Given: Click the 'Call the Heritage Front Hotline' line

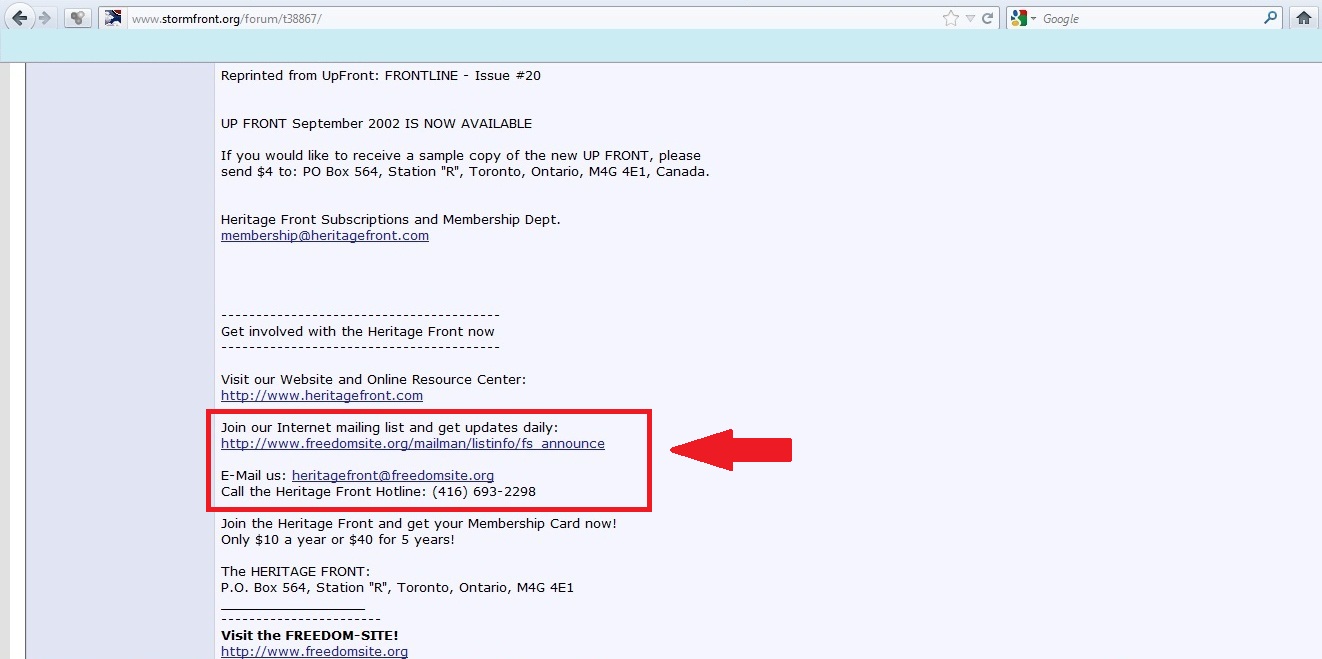Looking at the screenshot, I should click(x=378, y=492).
